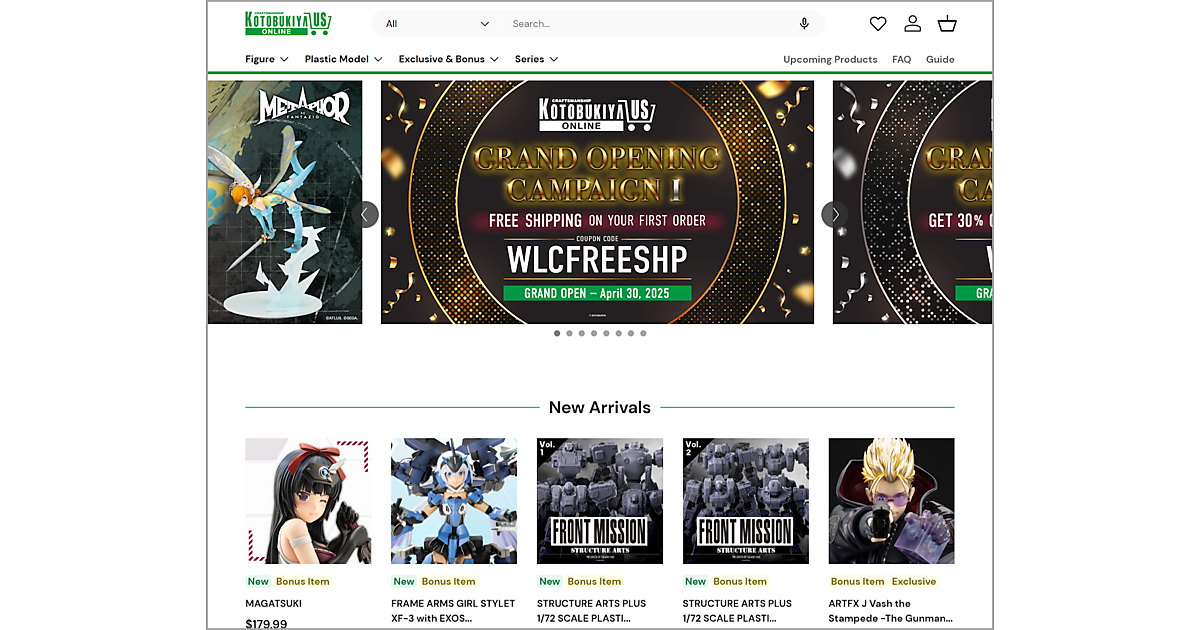The width and height of the screenshot is (1200, 630).
Task: Go to the previous carousel slide arrow
Action: point(365,214)
